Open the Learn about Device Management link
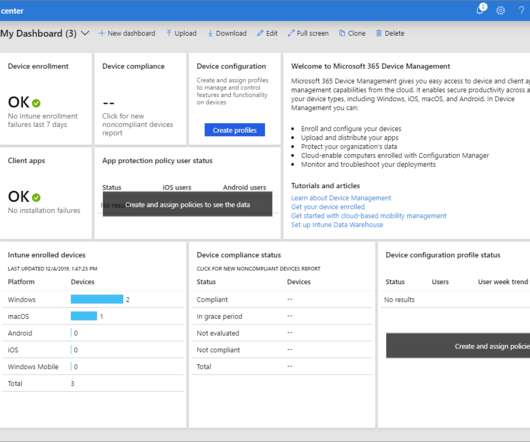 [x=341, y=198]
